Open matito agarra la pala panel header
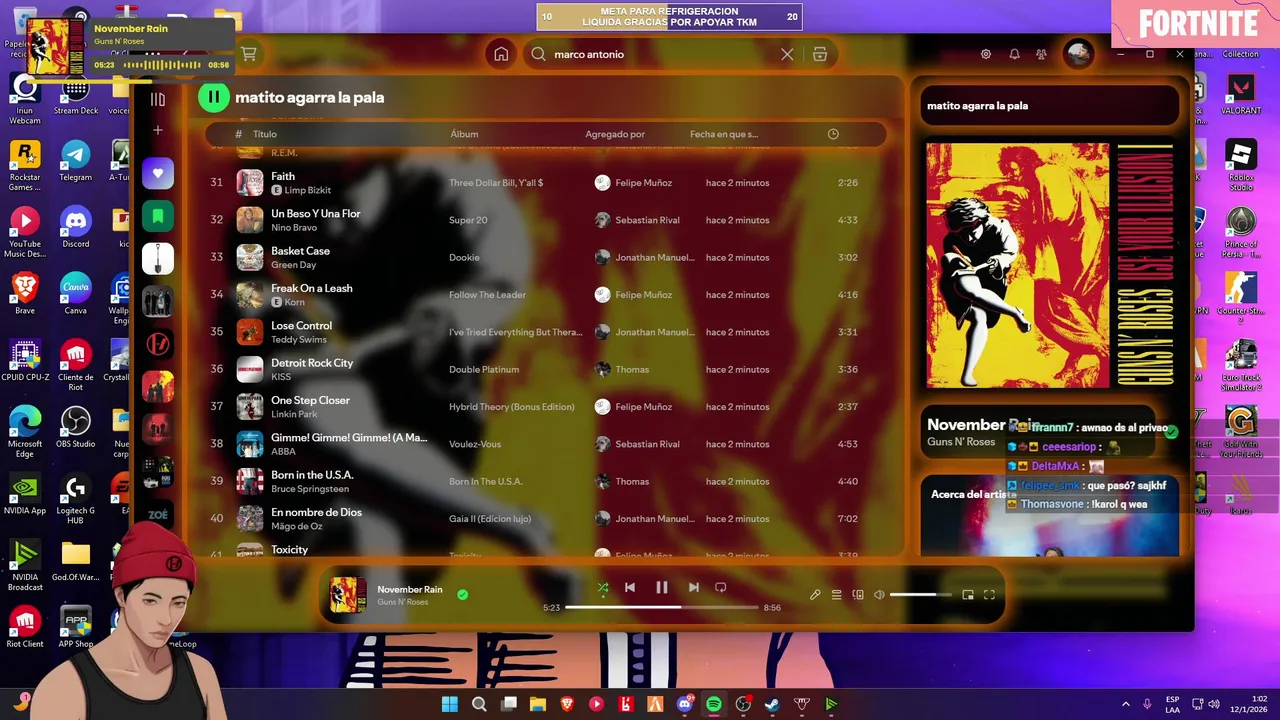The width and height of the screenshot is (1280, 720). pos(977,105)
